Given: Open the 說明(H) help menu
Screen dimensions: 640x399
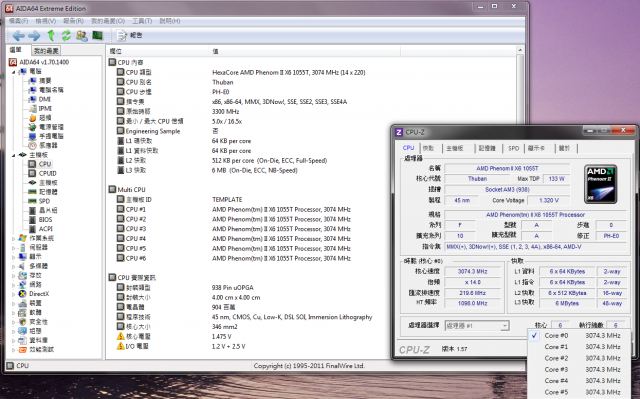Looking at the screenshot, I should click(169, 21).
